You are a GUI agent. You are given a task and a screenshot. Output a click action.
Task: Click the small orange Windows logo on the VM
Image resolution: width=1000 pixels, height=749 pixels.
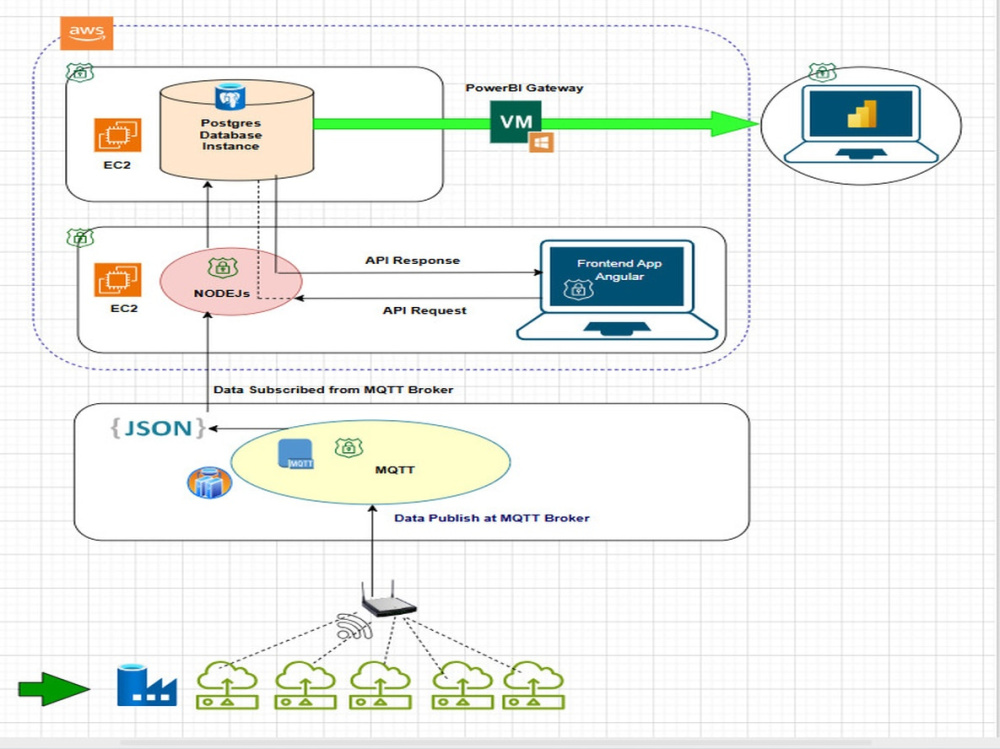(x=541, y=143)
